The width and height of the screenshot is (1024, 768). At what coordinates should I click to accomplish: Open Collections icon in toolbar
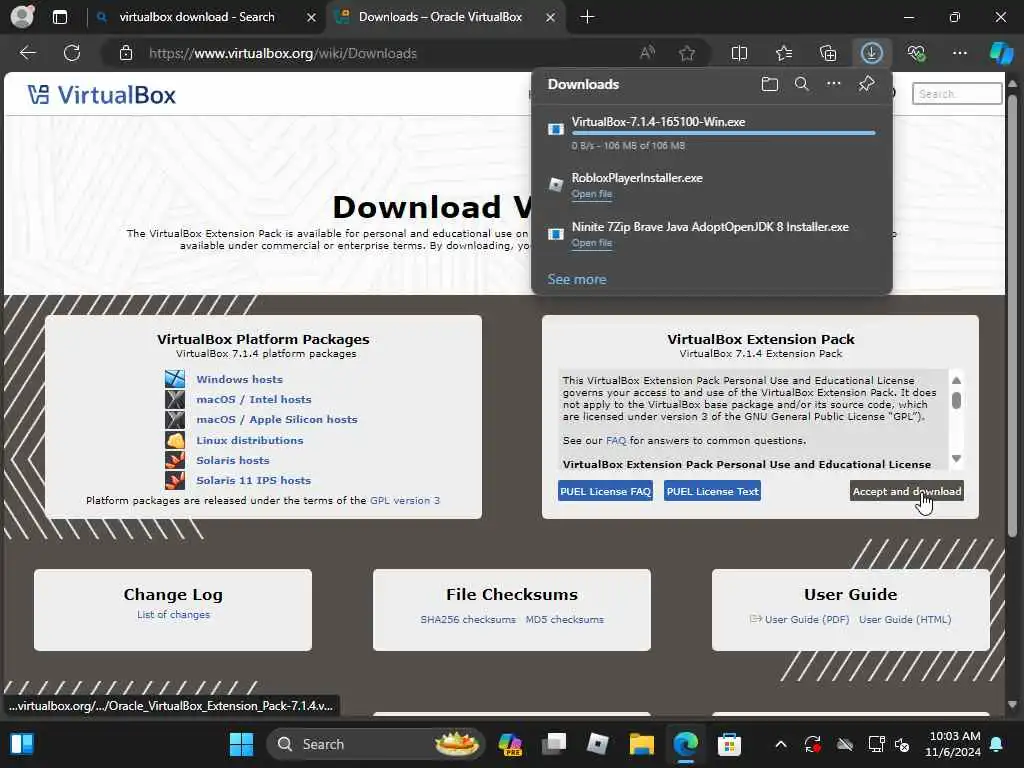(x=827, y=53)
